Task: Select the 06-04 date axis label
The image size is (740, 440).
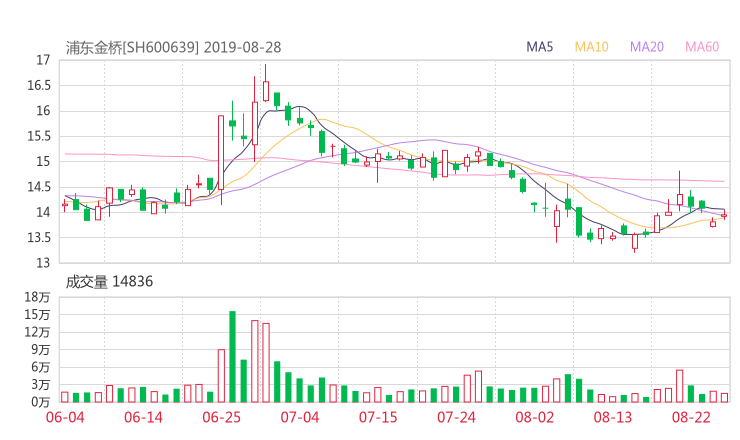Action: click(65, 417)
